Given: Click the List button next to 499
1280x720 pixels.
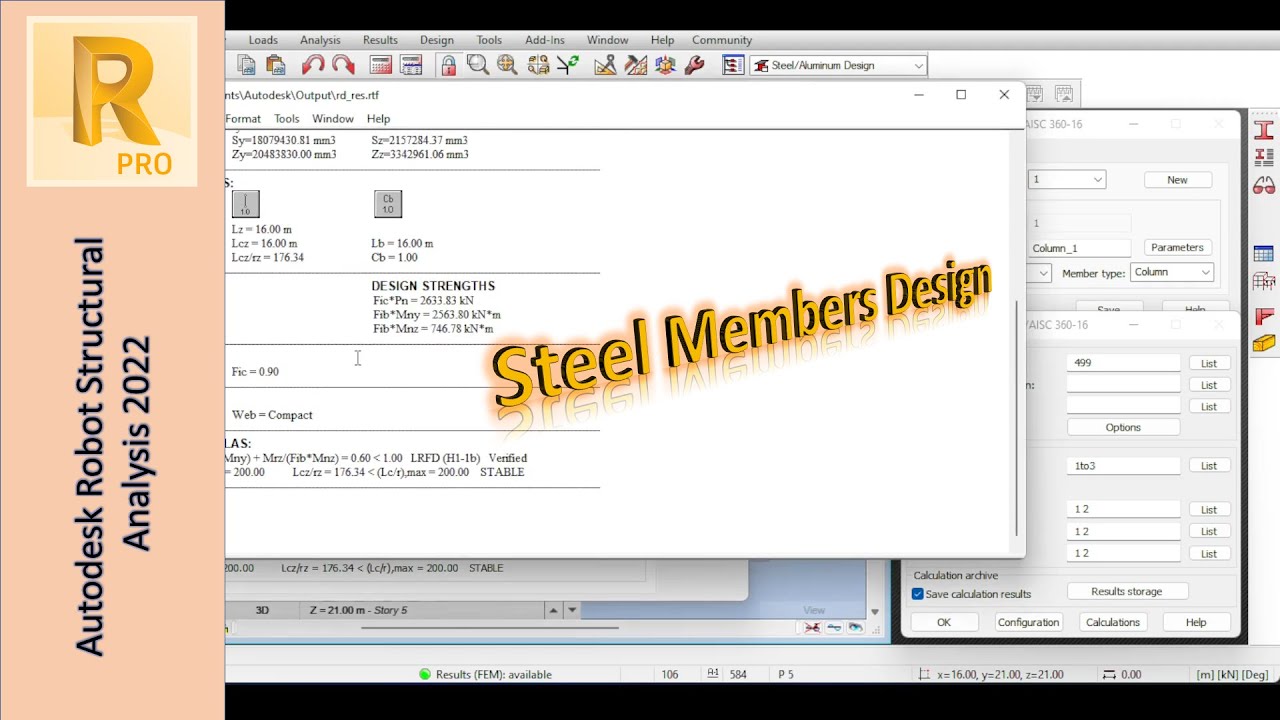Looking at the screenshot, I should pos(1209,363).
